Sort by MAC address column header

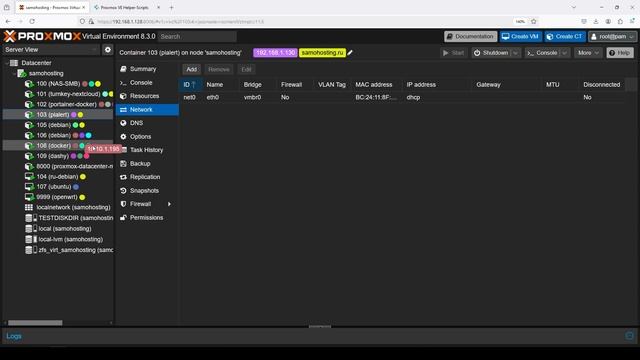coord(377,84)
